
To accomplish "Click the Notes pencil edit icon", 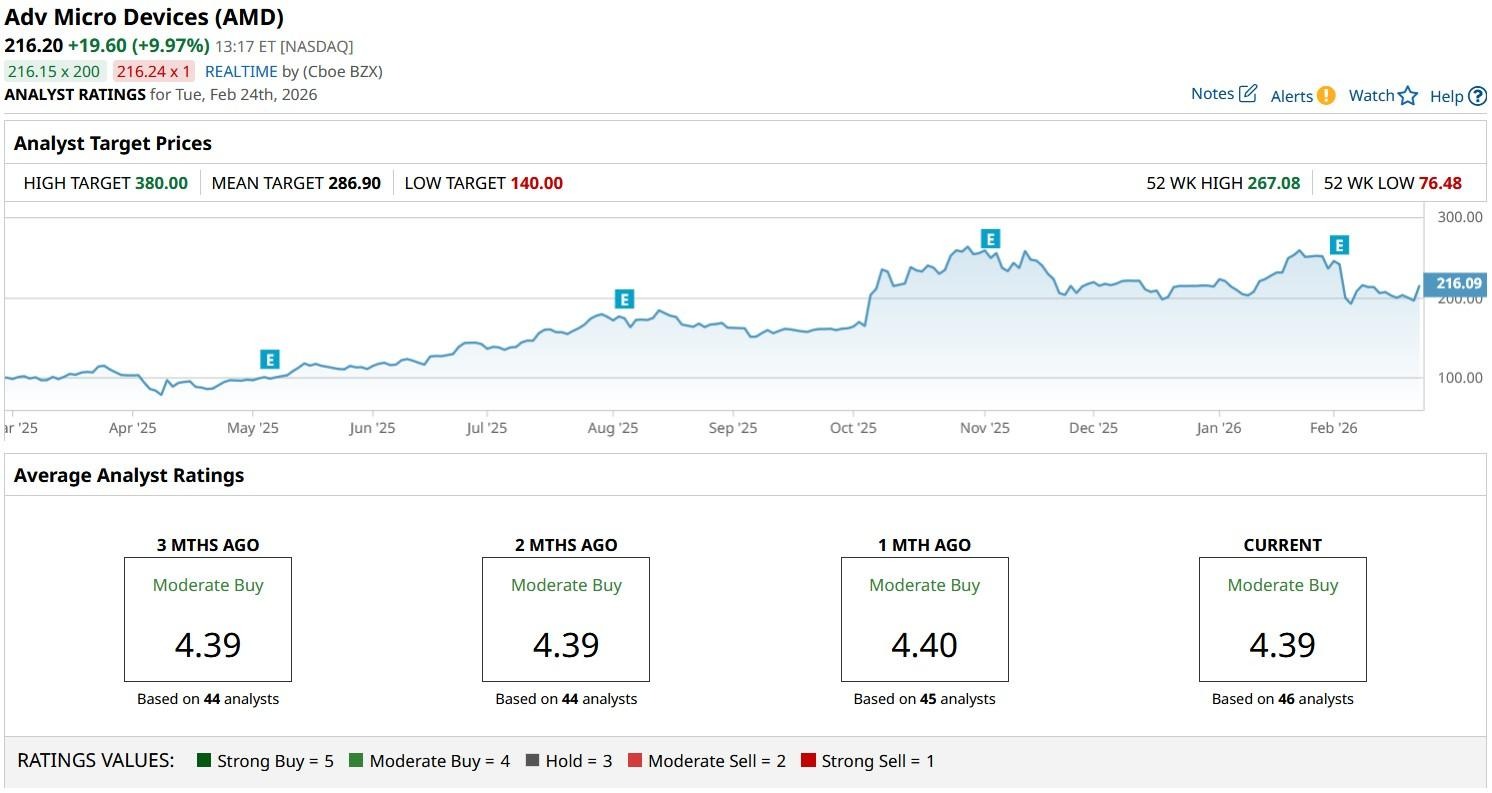I will (x=1247, y=94).
